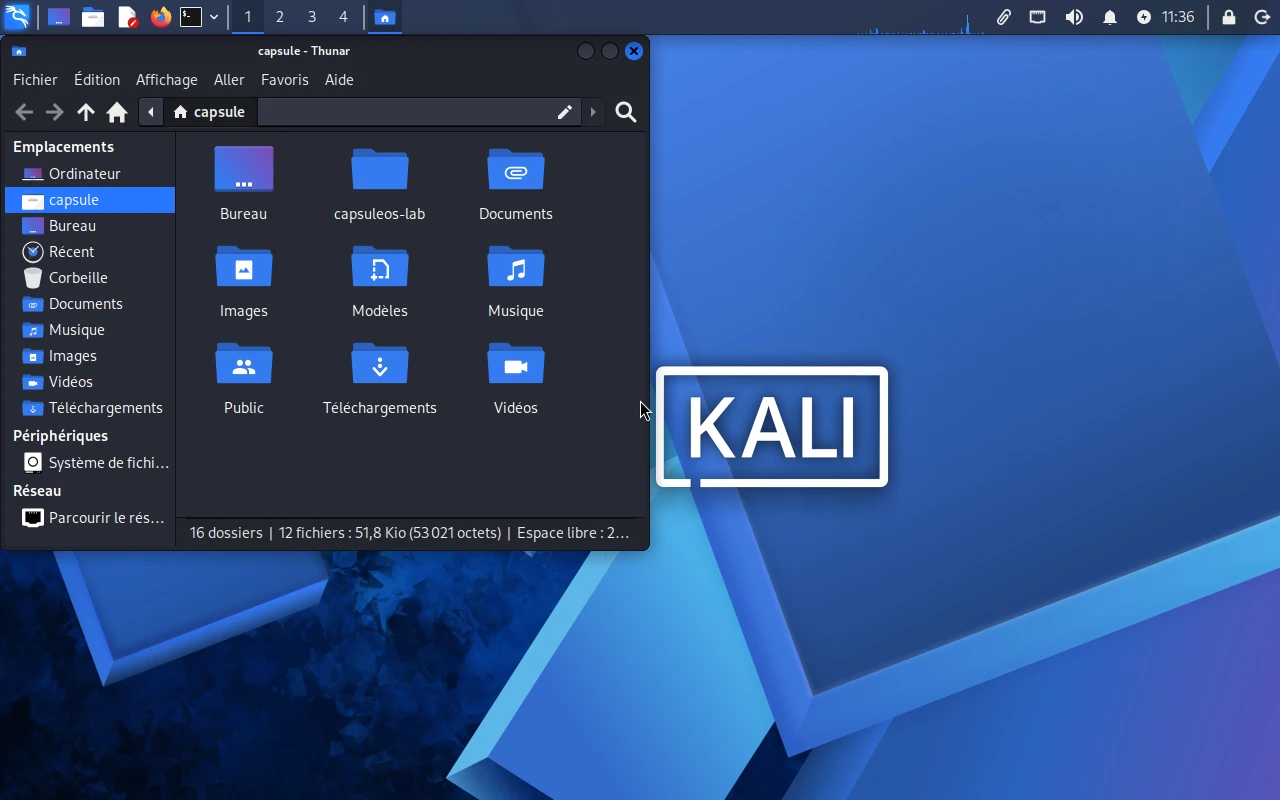Click the capsule path bar button
Screen dimensions: 1280x800
pos(209,112)
